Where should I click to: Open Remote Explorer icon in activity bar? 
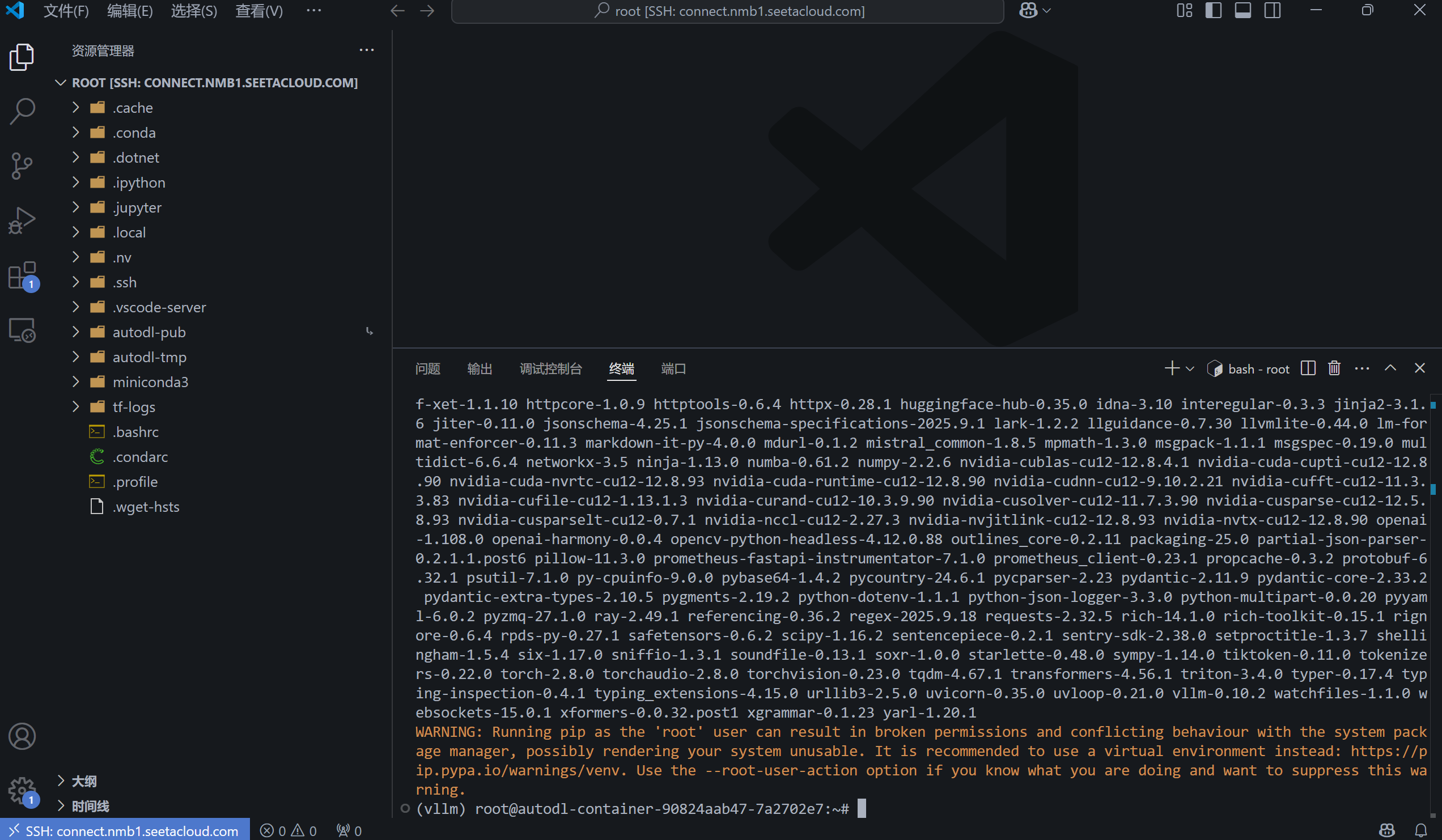coord(22,330)
